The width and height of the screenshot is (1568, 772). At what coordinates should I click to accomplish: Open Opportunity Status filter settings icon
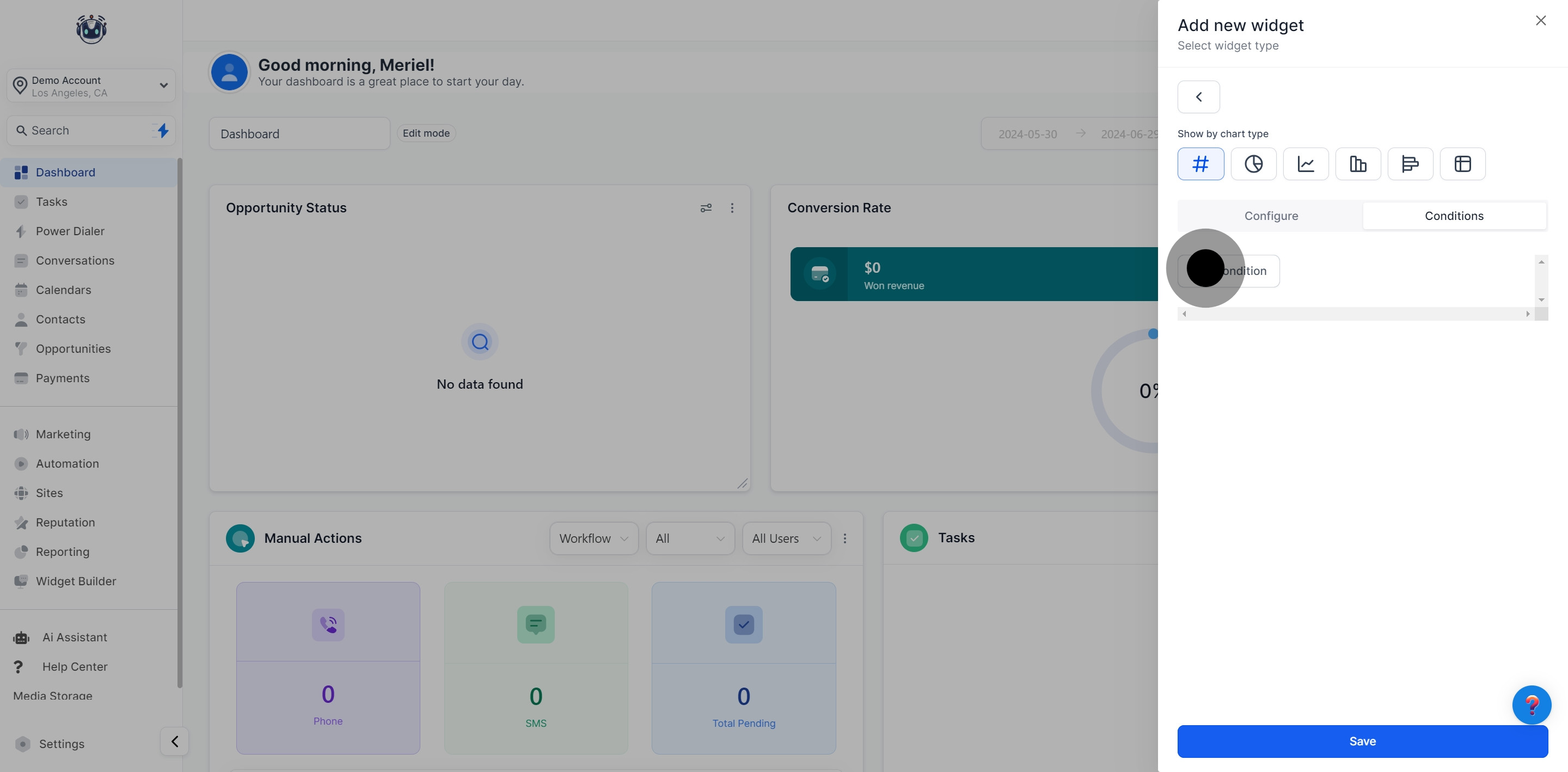(706, 208)
